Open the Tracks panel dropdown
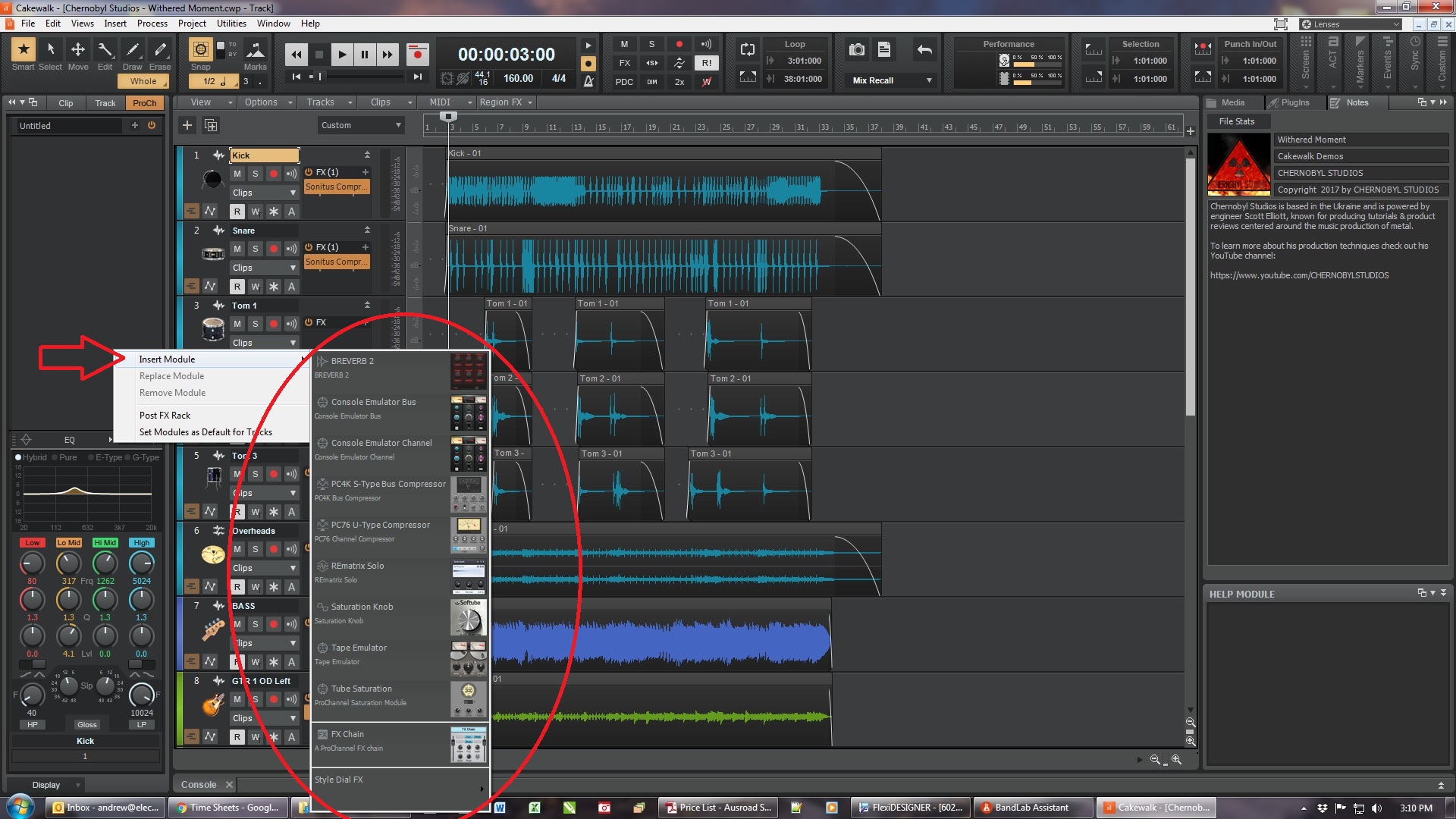This screenshot has height=819, width=1456. tap(349, 102)
